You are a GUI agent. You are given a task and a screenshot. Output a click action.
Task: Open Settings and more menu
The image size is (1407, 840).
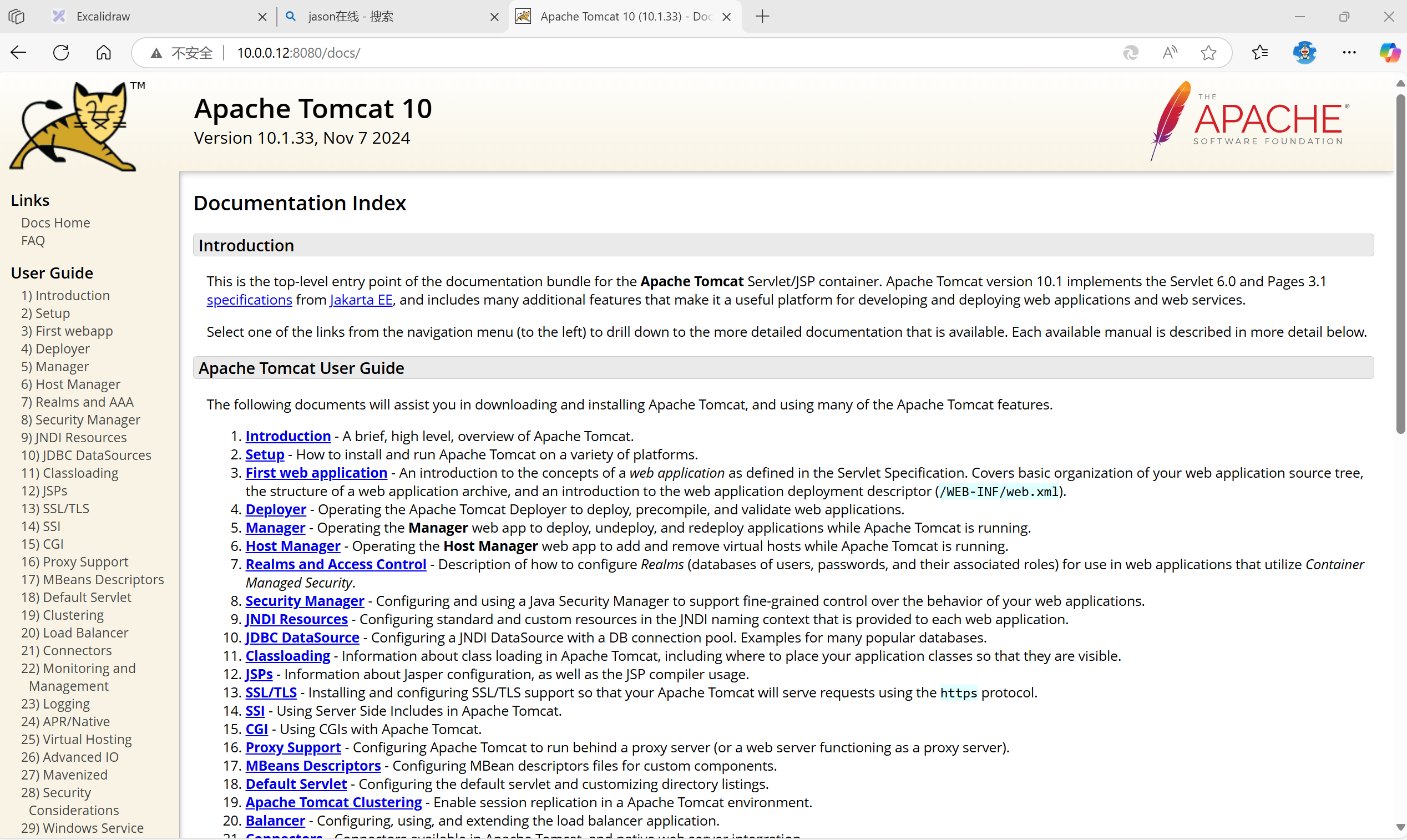tap(1349, 53)
